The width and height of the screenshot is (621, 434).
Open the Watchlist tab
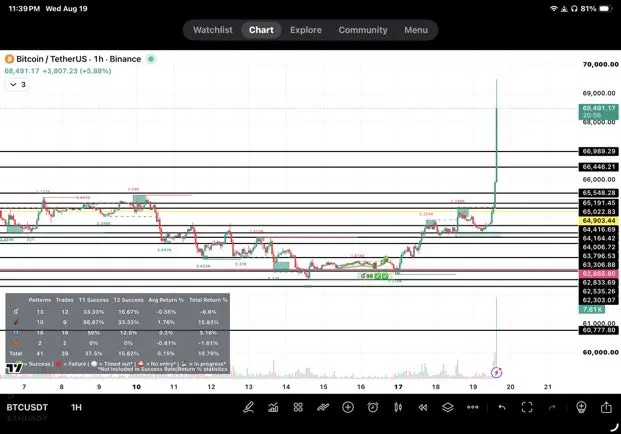[213, 30]
